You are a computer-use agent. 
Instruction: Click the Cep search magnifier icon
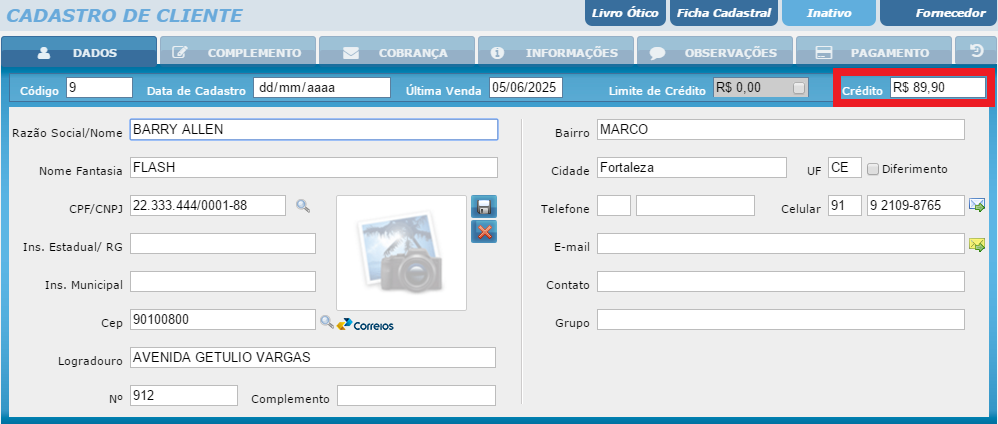326,322
